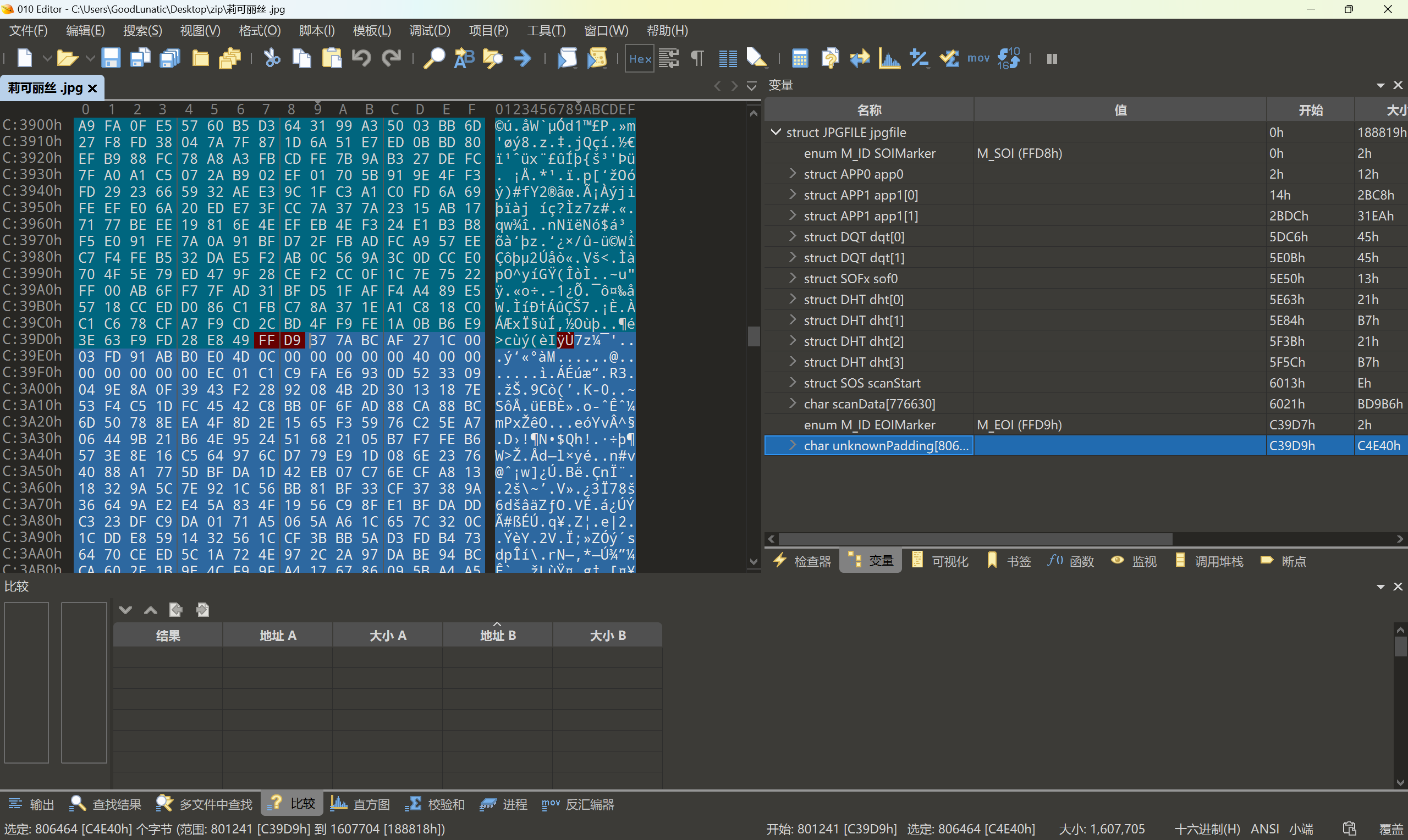Collapse struct JPGFILE jpgfile node
The height and width of the screenshot is (840, 1408).
coord(776,132)
